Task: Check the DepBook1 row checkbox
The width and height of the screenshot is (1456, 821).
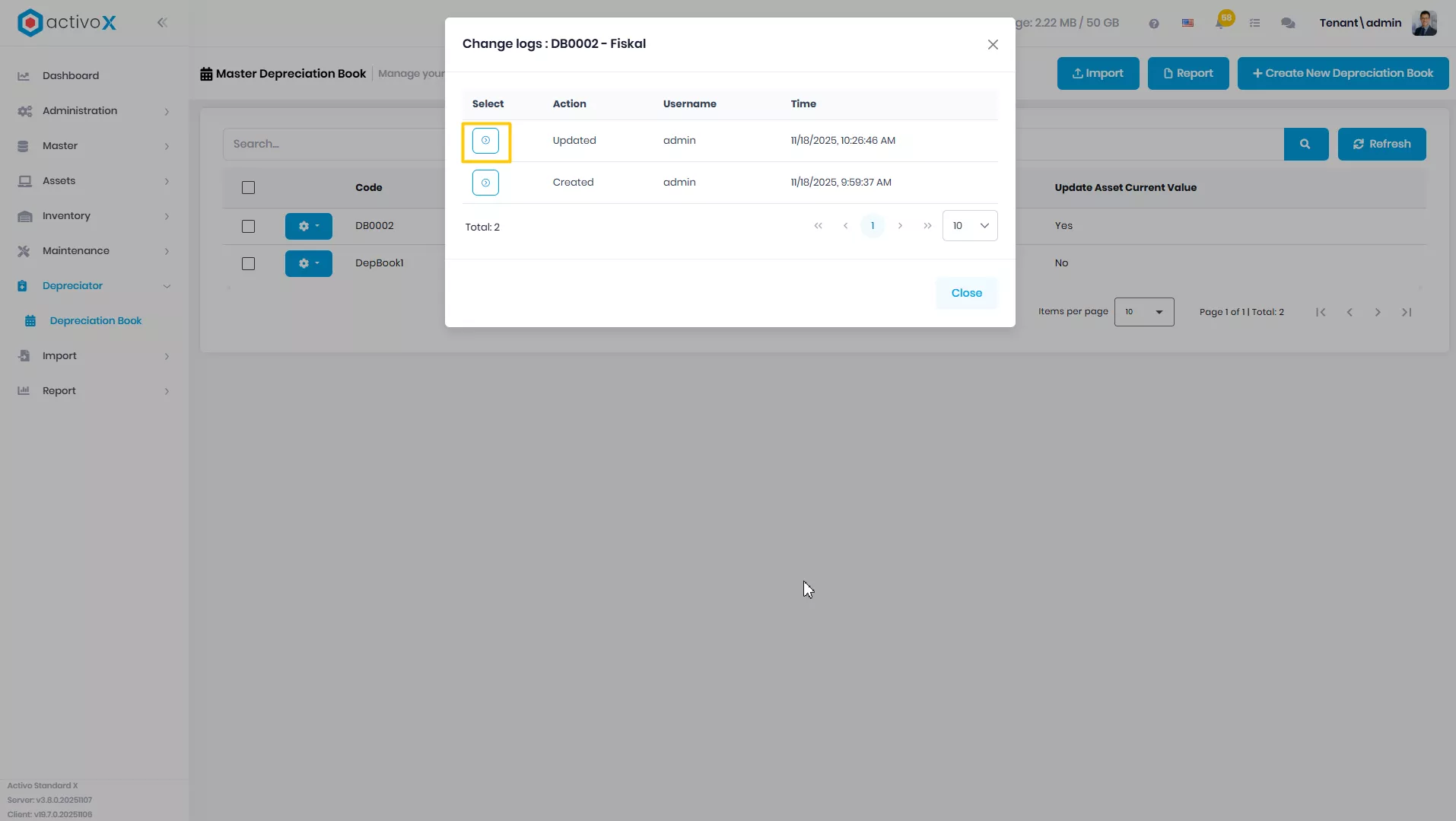Action: pyautogui.click(x=248, y=264)
